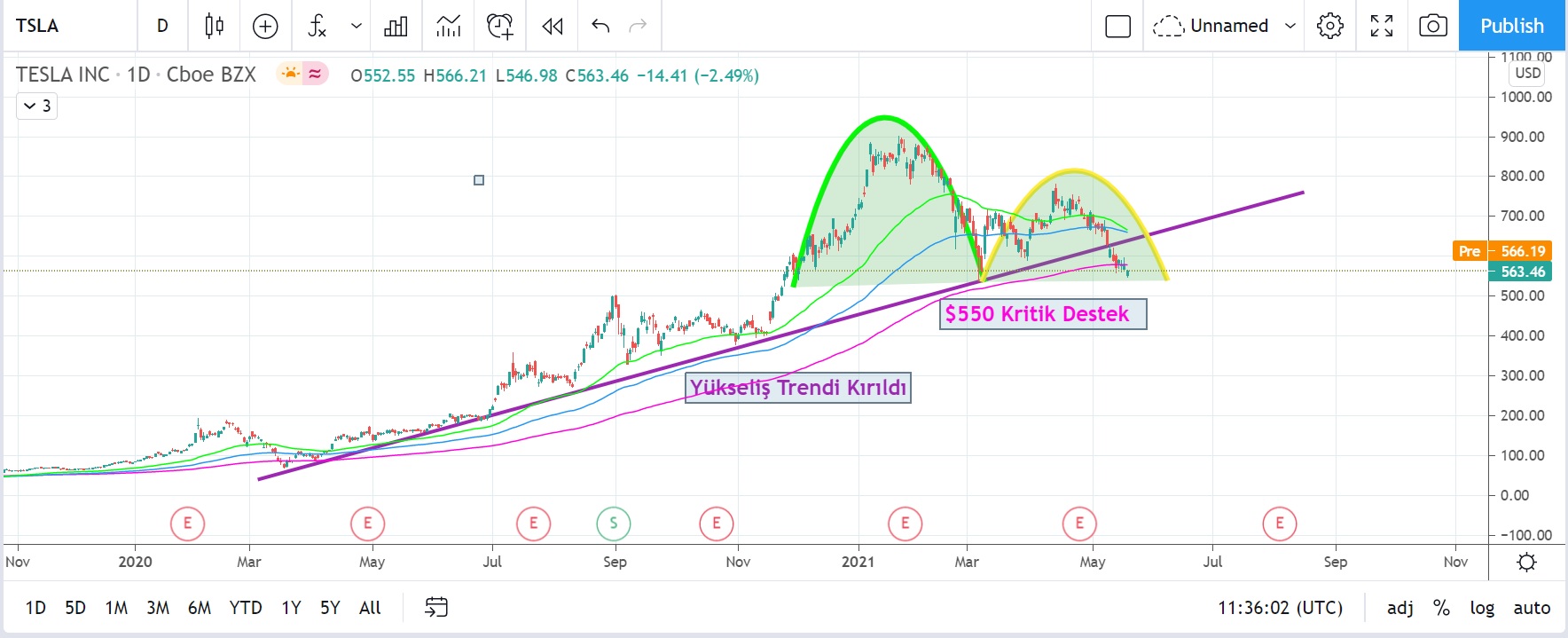Click the earnings marker before May 2021
The width and height of the screenshot is (1568, 638).
(1079, 524)
